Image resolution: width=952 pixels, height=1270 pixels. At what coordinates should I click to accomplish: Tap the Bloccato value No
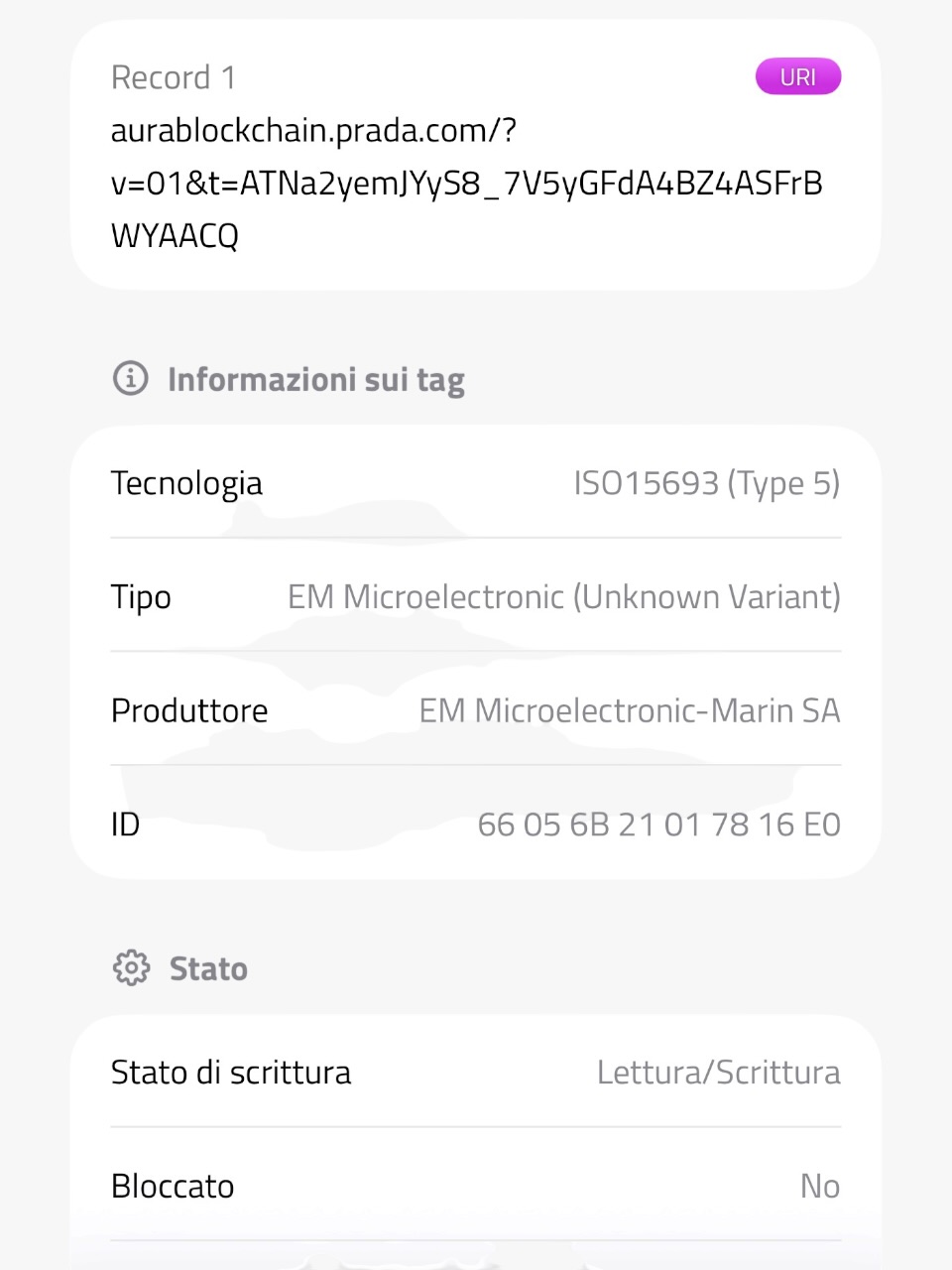pos(820,1187)
